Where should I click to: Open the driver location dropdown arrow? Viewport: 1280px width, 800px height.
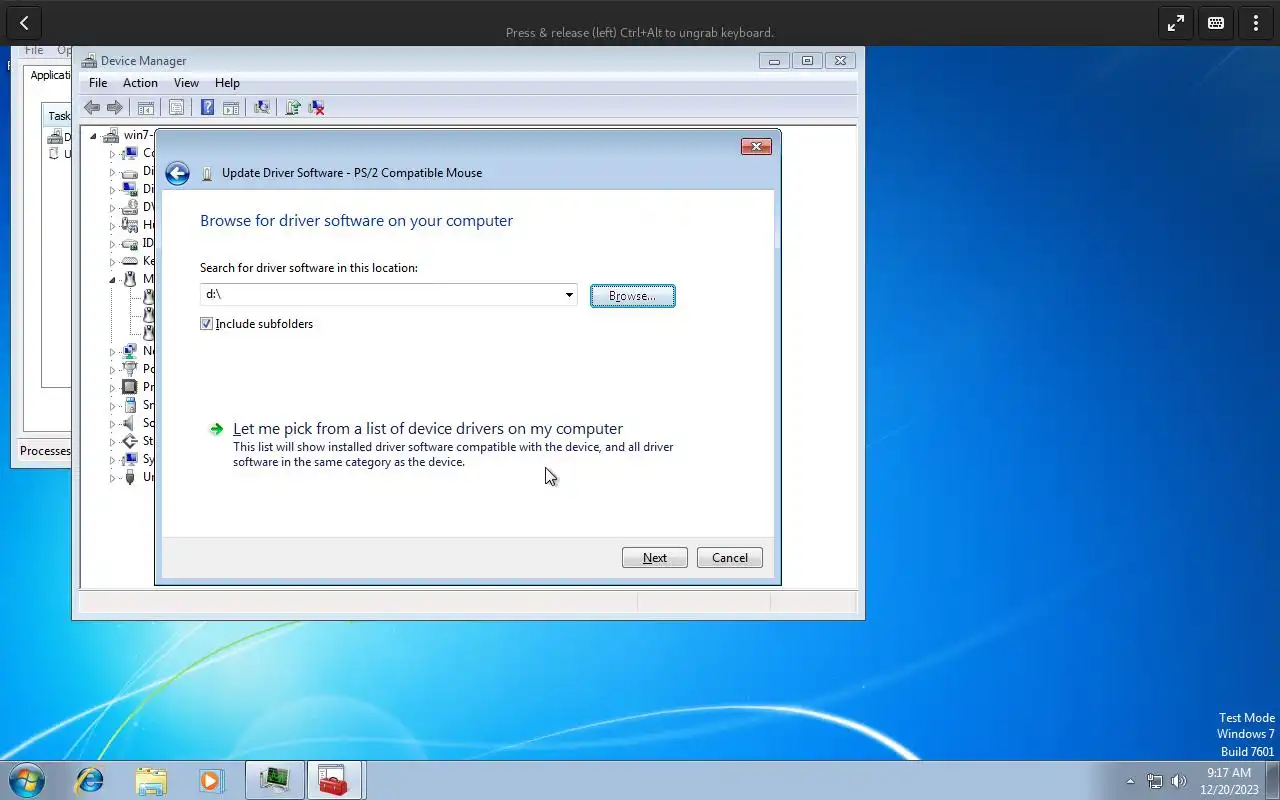[569, 294]
